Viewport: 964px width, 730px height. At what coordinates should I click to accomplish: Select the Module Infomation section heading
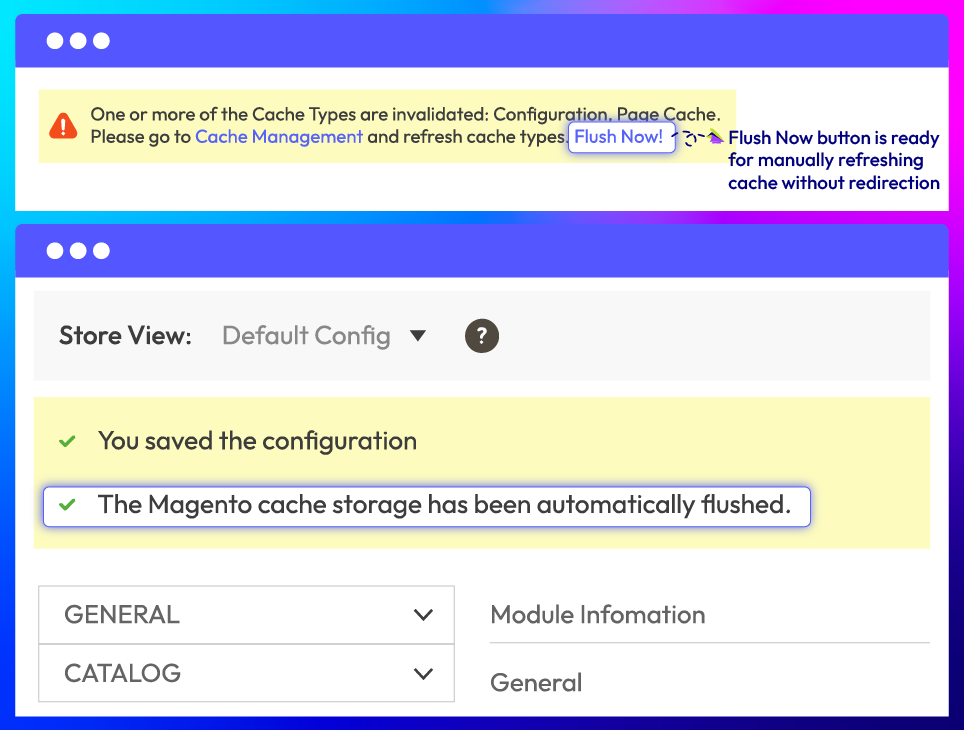pyautogui.click(x=597, y=615)
